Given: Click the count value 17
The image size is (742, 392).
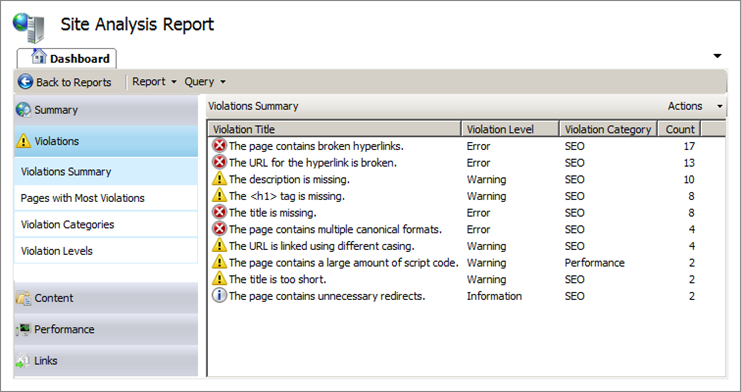Looking at the screenshot, I should coord(689,146).
